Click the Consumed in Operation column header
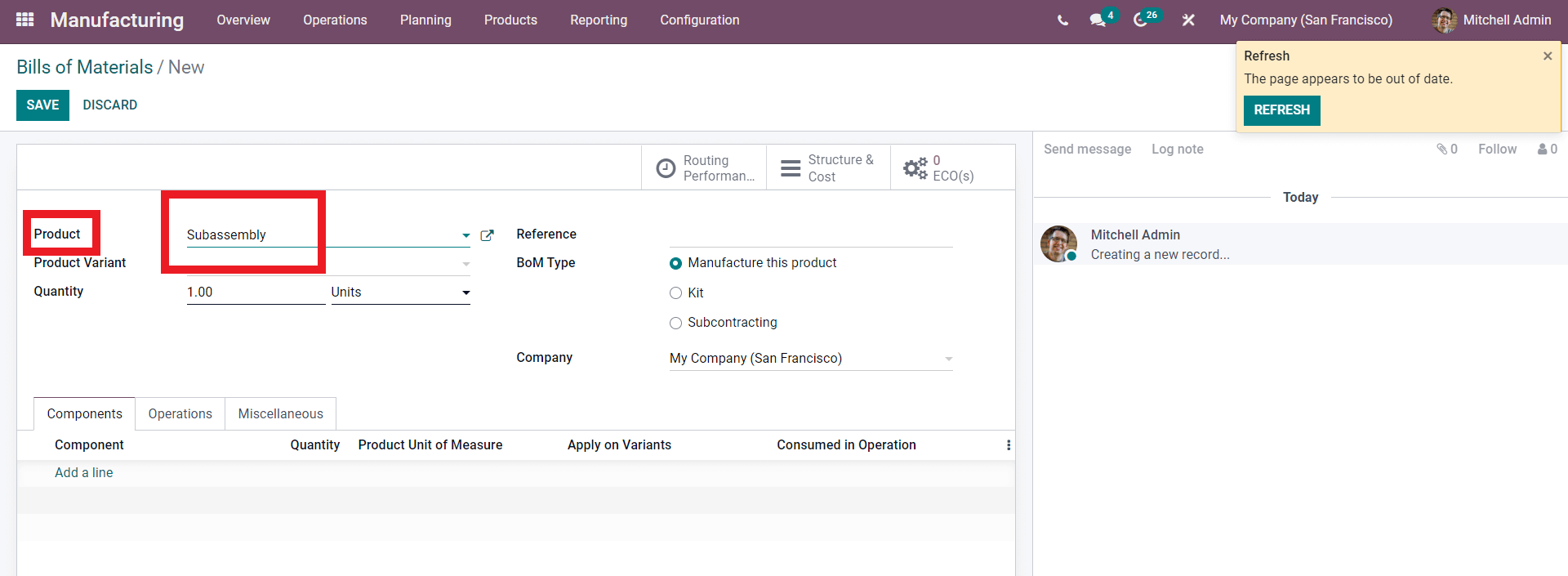 tap(846, 445)
